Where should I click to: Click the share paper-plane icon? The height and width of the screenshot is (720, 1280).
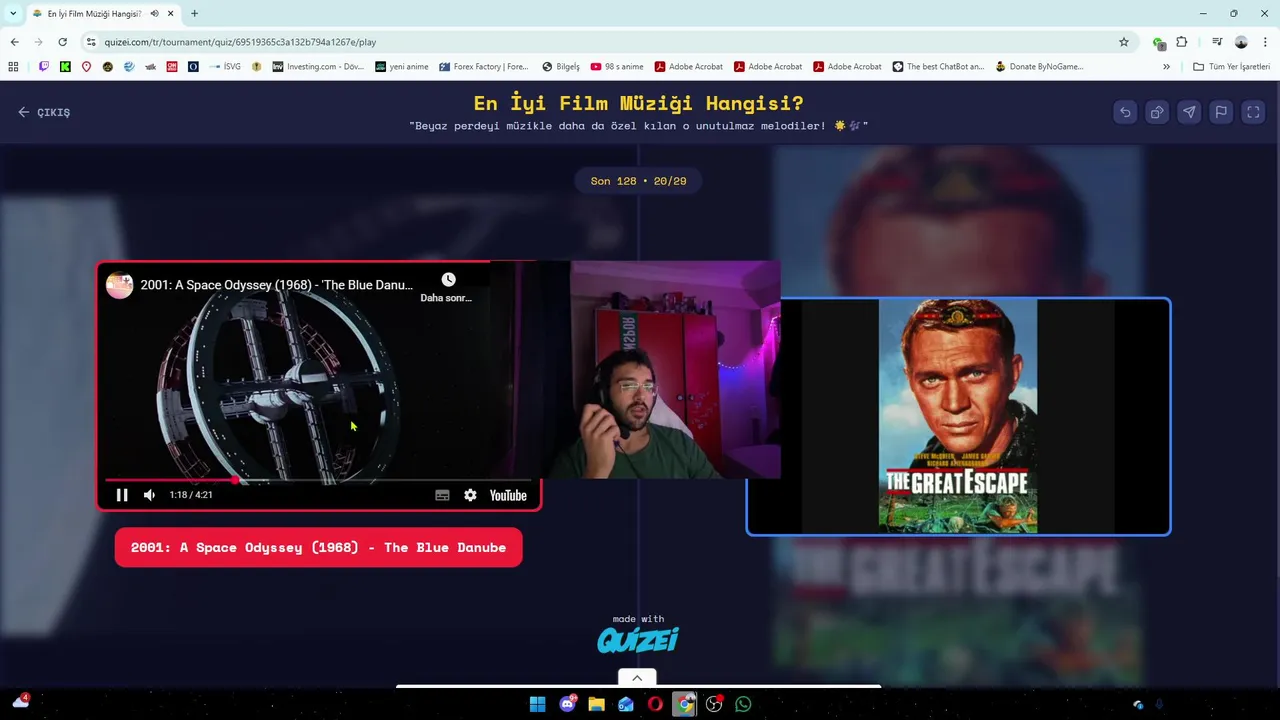click(1189, 112)
